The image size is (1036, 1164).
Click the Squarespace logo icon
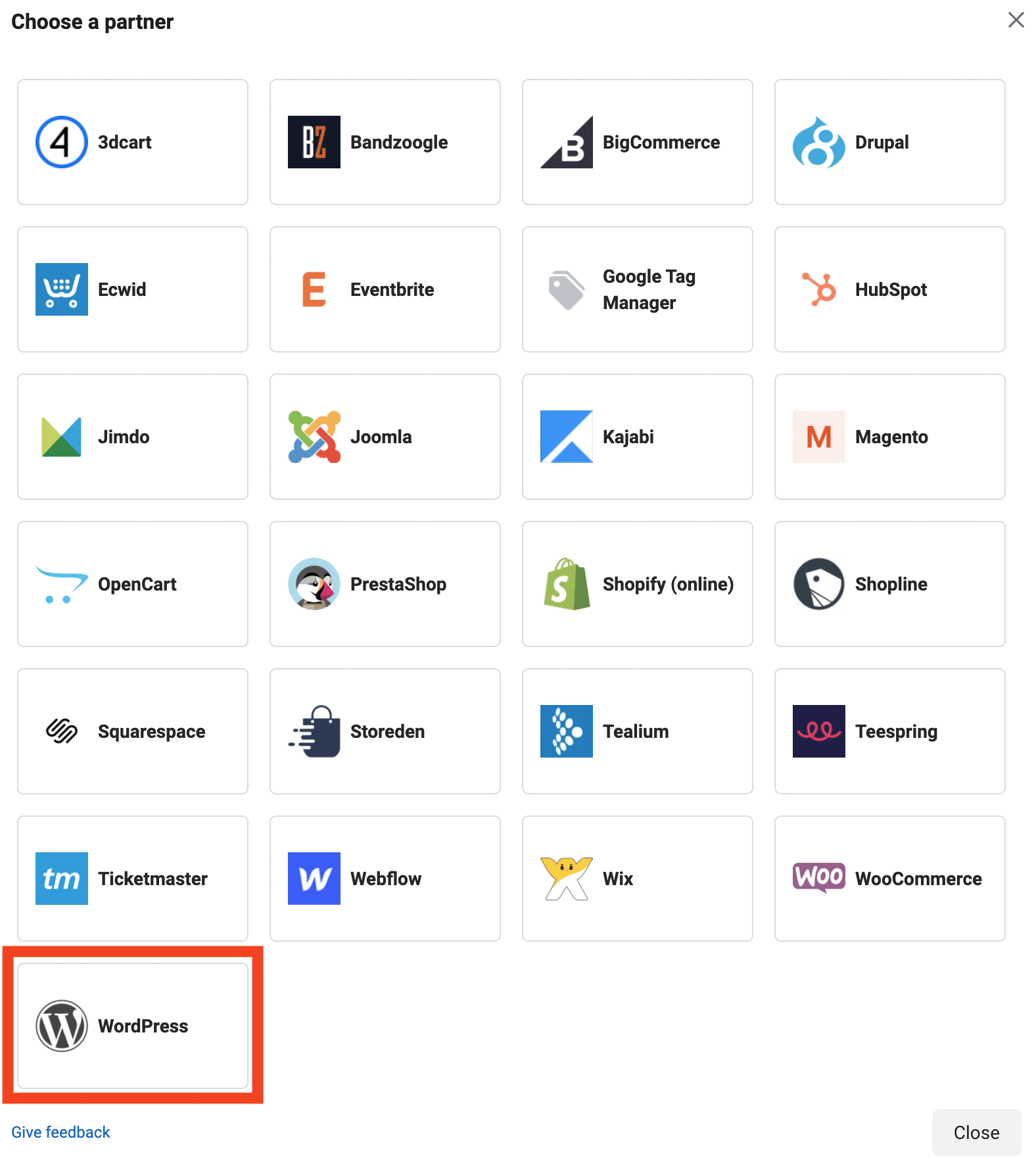62,731
